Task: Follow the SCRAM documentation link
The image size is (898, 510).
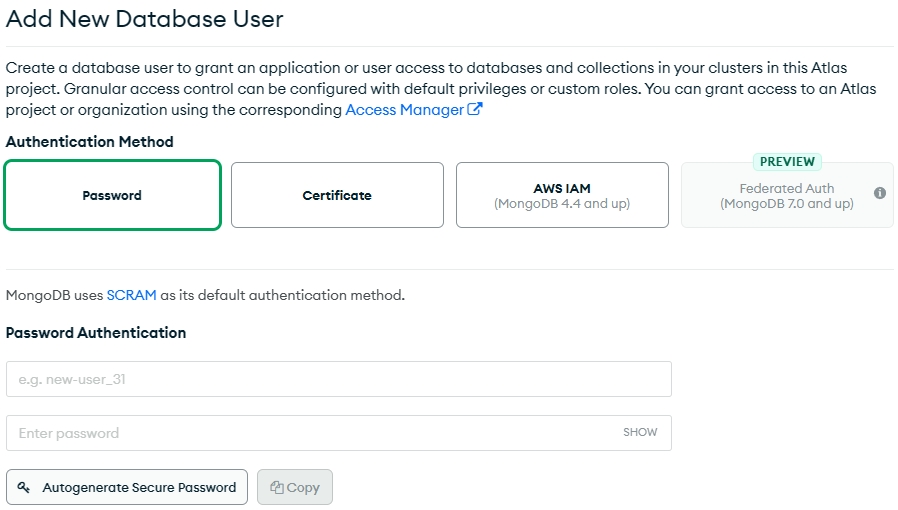Action: (x=131, y=295)
